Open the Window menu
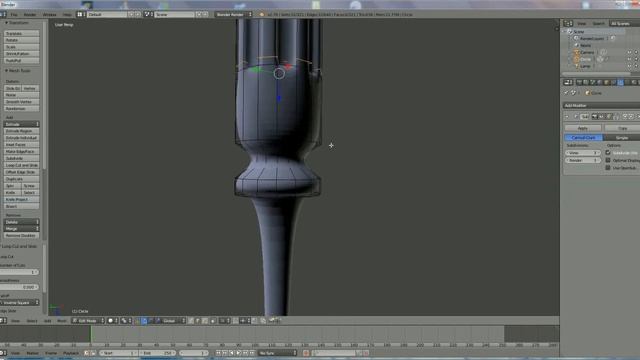The width and height of the screenshot is (640, 360). (50, 14)
